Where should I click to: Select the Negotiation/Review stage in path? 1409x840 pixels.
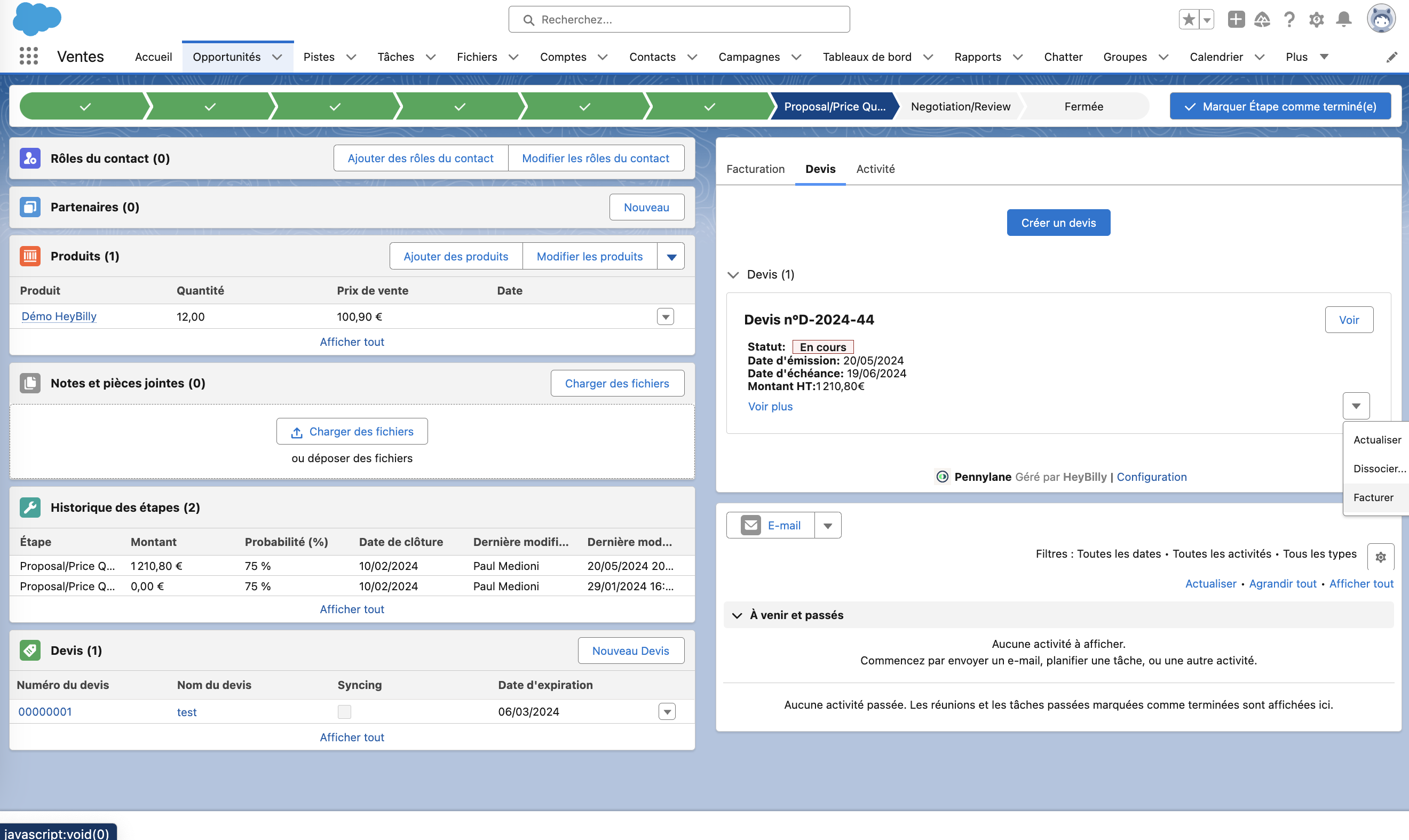pyautogui.click(x=960, y=106)
